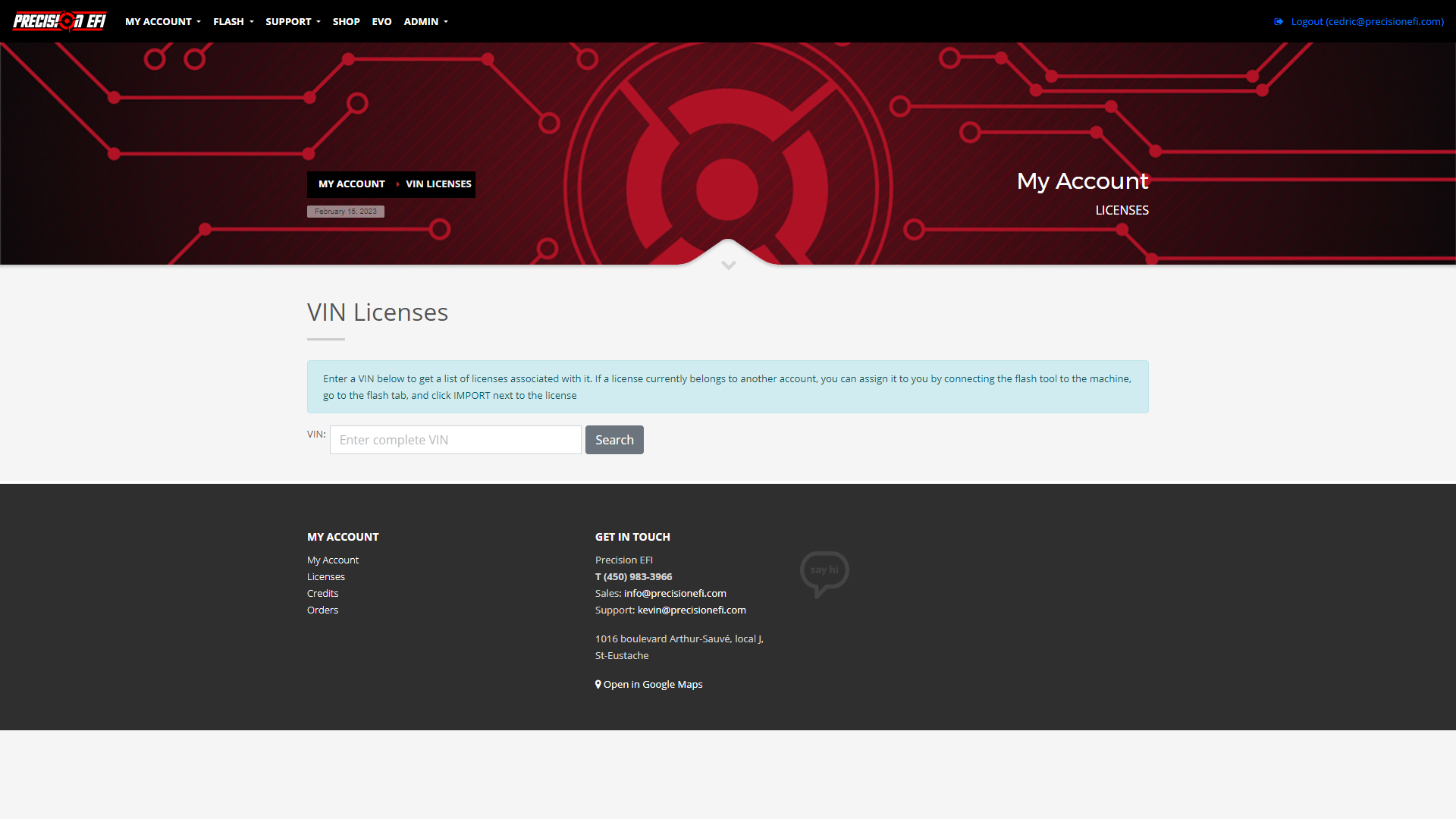Image resolution: width=1456 pixels, height=819 pixels.
Task: Open the My Account dropdown menu
Action: pyautogui.click(x=162, y=22)
